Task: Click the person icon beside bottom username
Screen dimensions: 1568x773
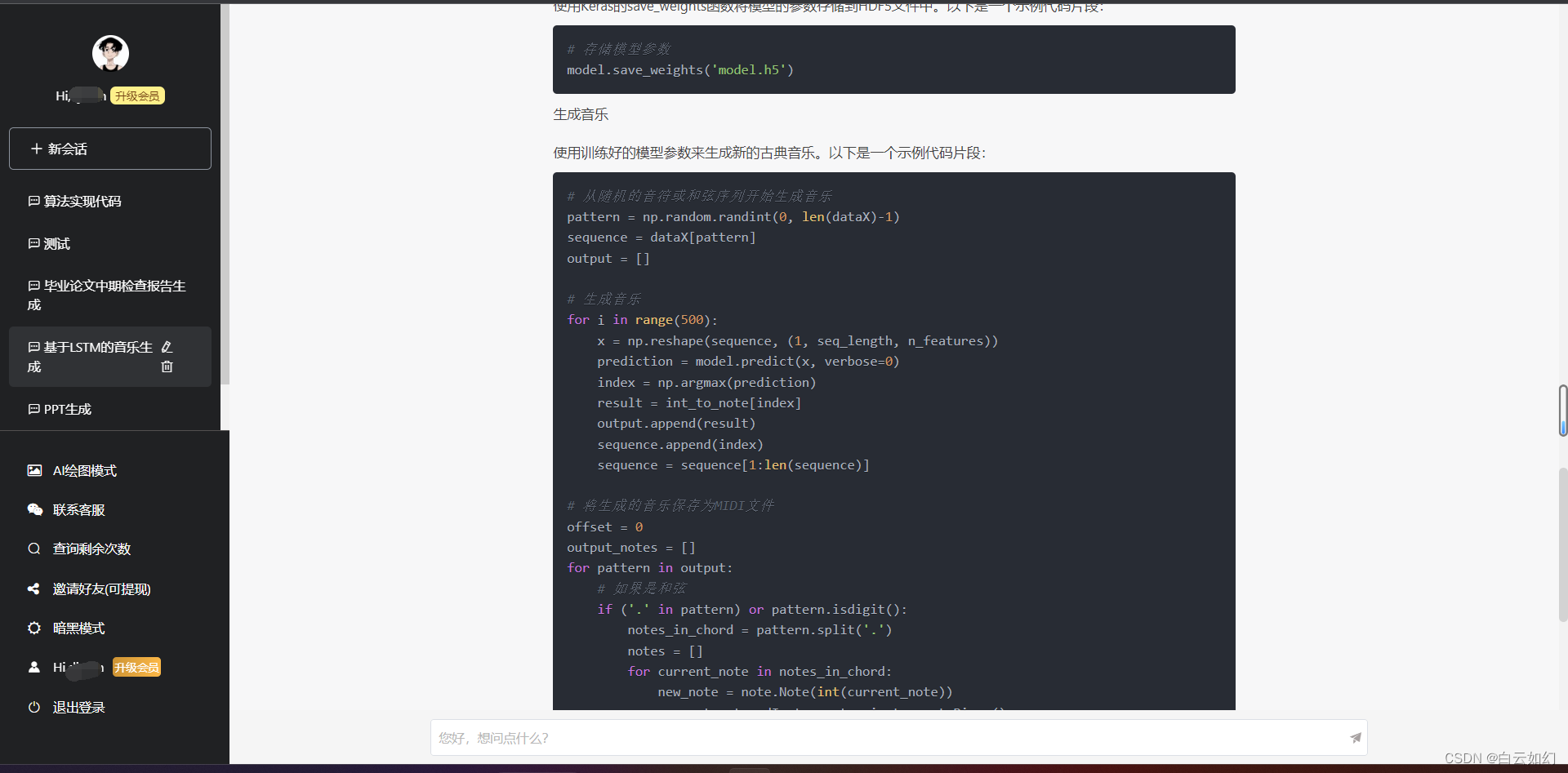Action: coord(34,667)
